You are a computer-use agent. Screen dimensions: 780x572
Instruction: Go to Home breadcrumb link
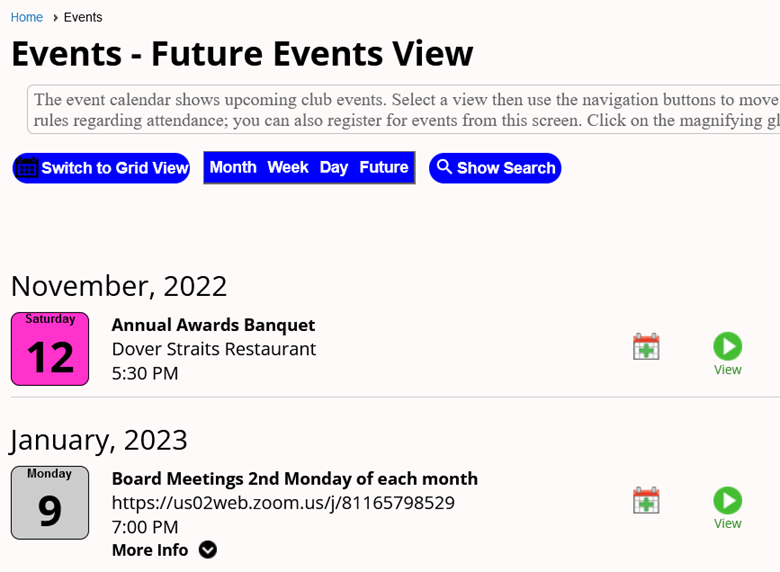(27, 17)
